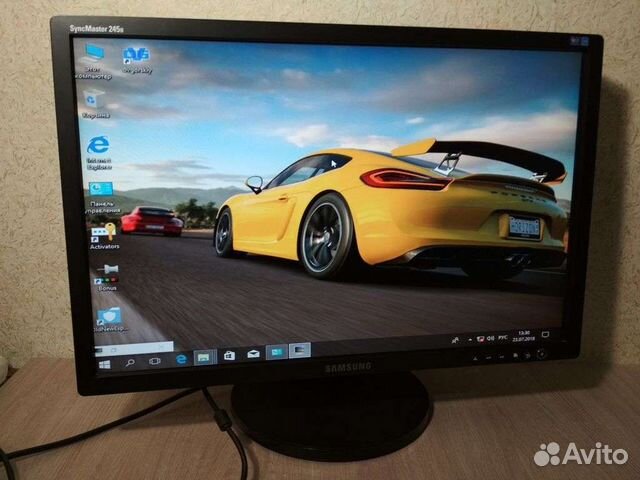Open the Mail app on the taskbar
Viewport: 640px width, 480px height.
tap(253, 354)
